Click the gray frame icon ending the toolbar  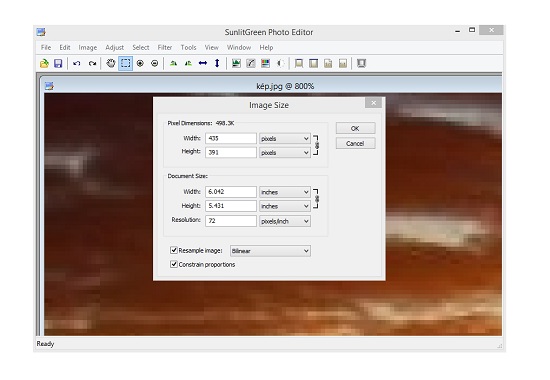(x=361, y=64)
